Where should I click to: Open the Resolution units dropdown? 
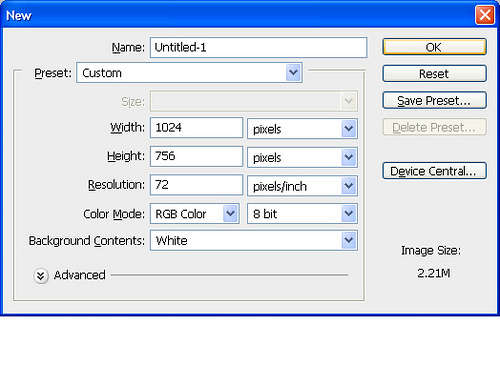click(x=302, y=186)
